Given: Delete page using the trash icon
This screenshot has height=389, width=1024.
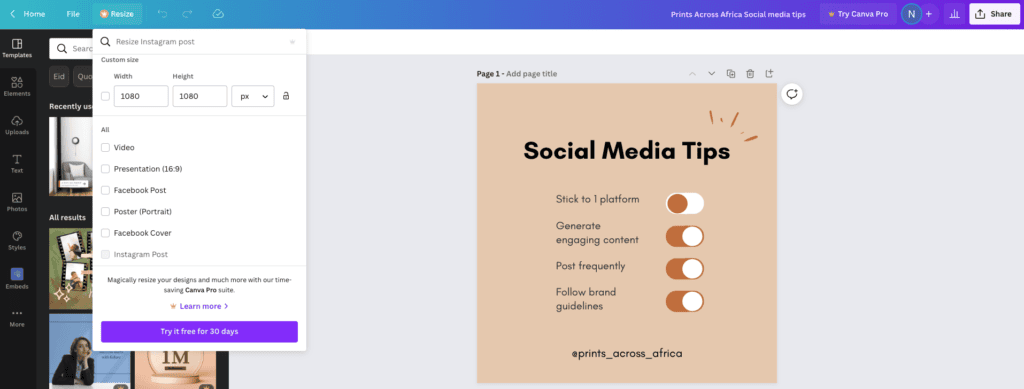Looking at the screenshot, I should click(750, 74).
